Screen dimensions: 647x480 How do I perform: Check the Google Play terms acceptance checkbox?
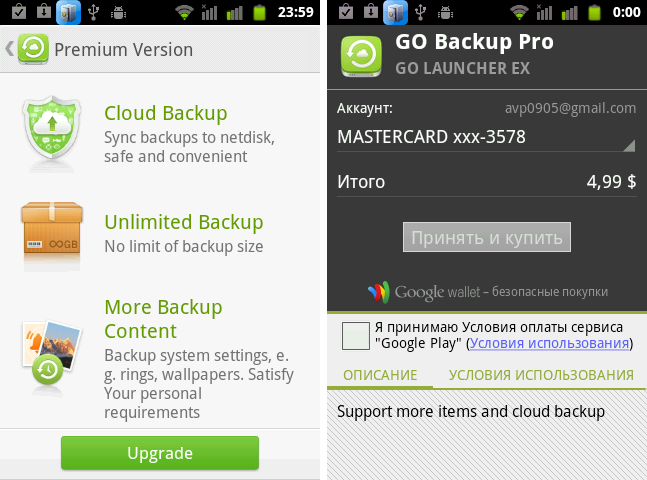[x=355, y=336]
